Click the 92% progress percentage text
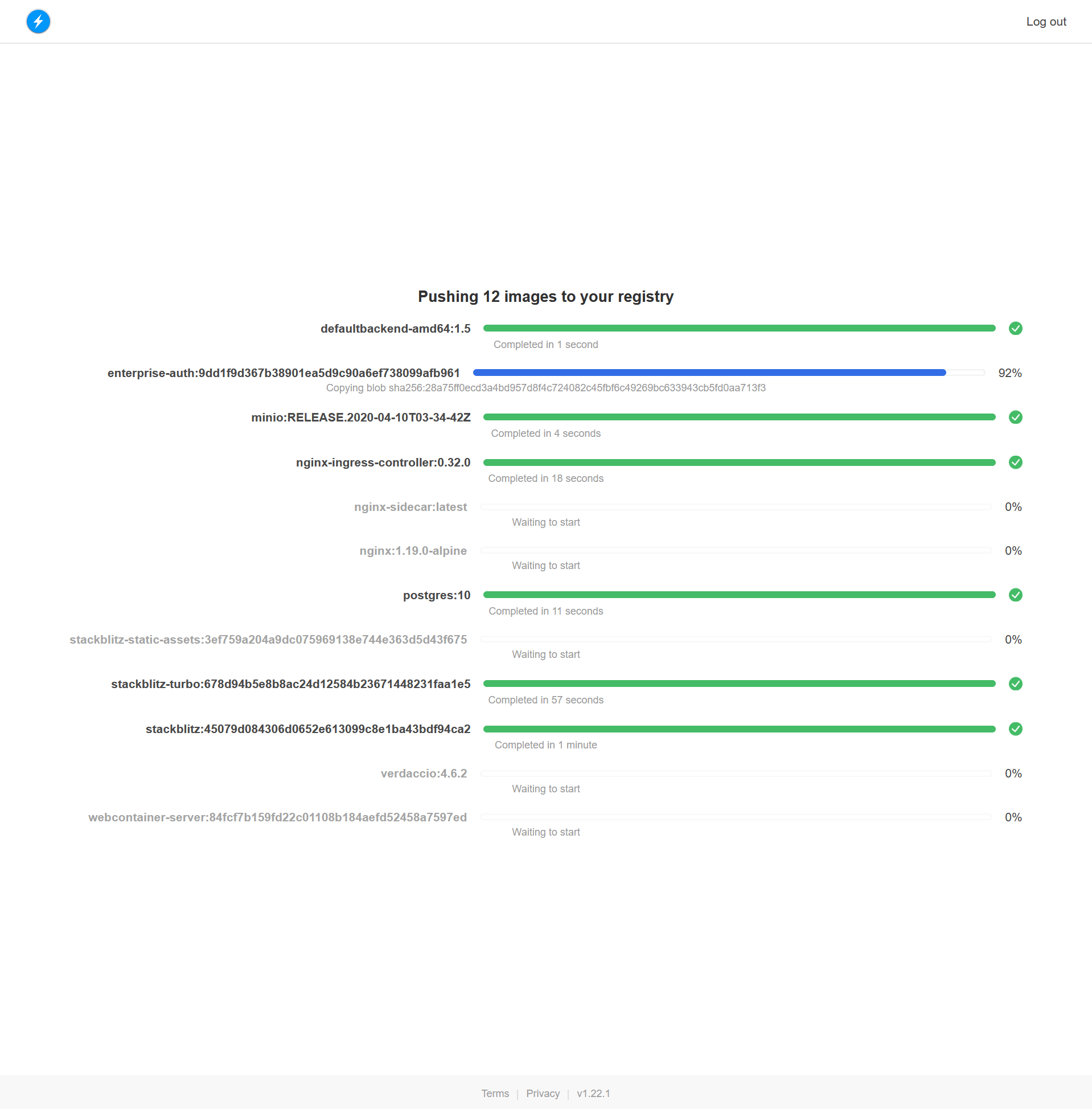The image size is (1092, 1109). (1009, 374)
